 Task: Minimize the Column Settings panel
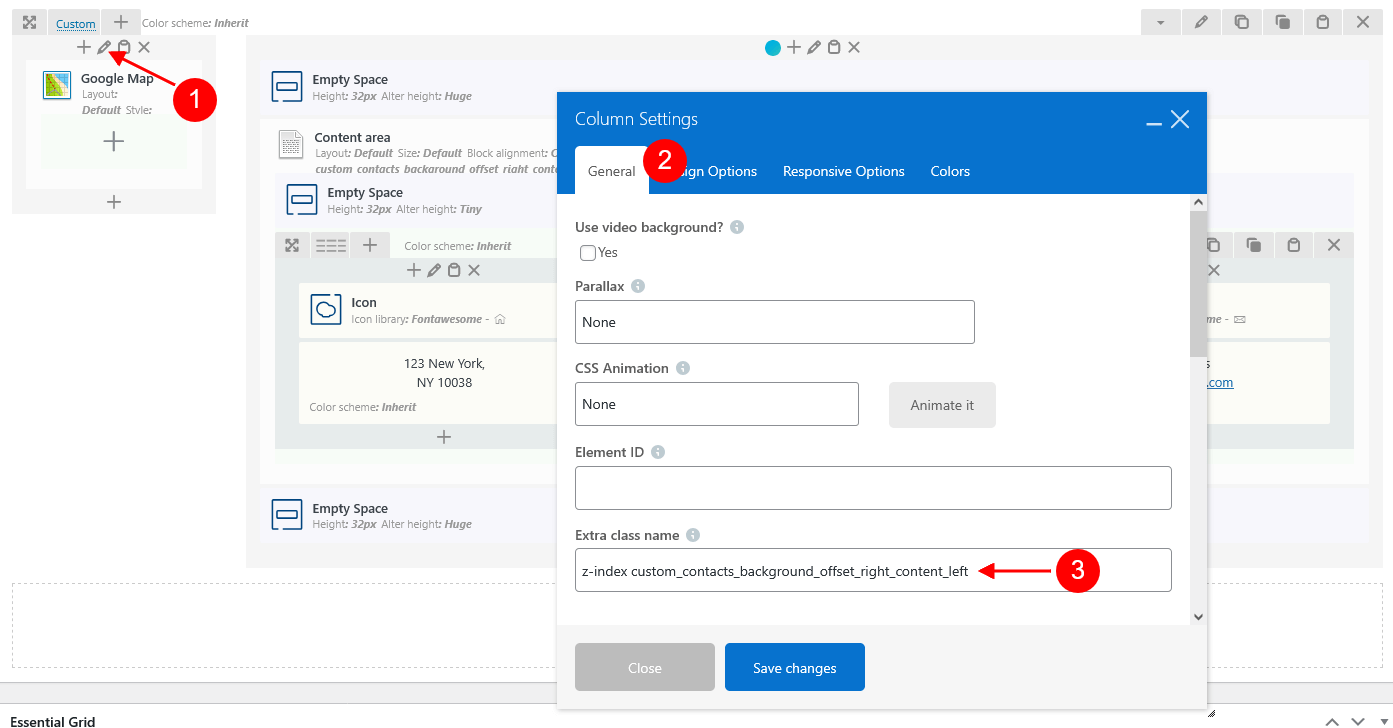coord(1153,122)
